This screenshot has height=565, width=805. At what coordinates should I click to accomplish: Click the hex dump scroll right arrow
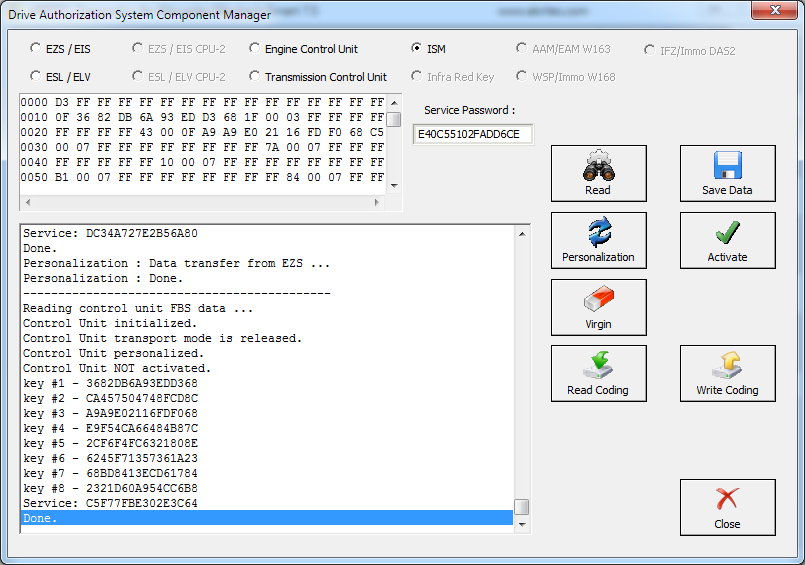tap(377, 202)
